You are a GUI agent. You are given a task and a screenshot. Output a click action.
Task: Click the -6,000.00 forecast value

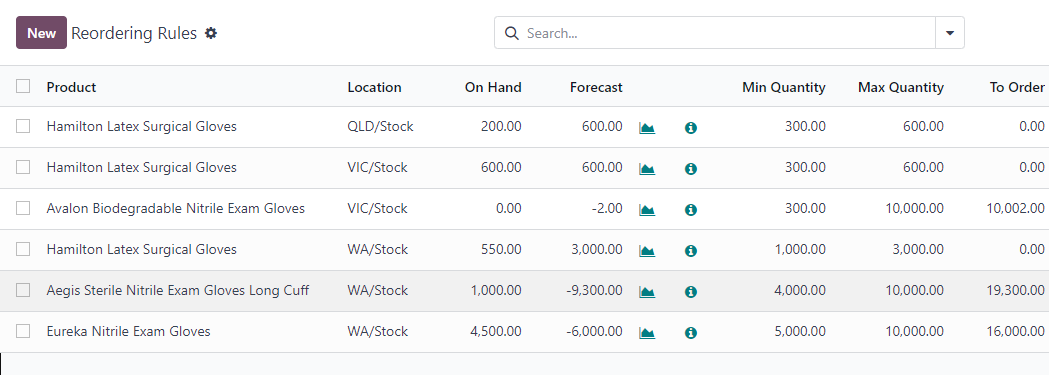click(593, 332)
